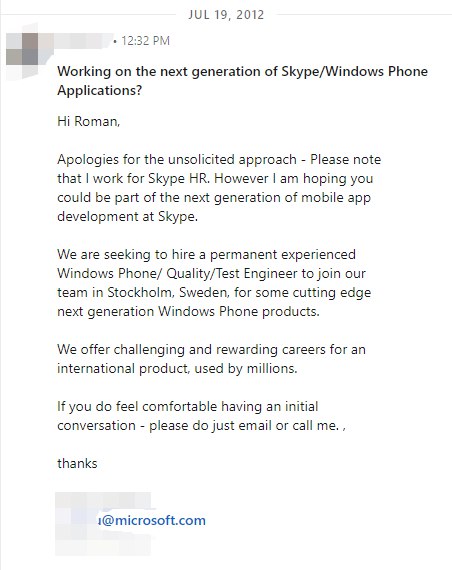Viewport: 452px width, 570px height.
Task: Click the JUL 19, 2012 date separator
Action: click(226, 15)
